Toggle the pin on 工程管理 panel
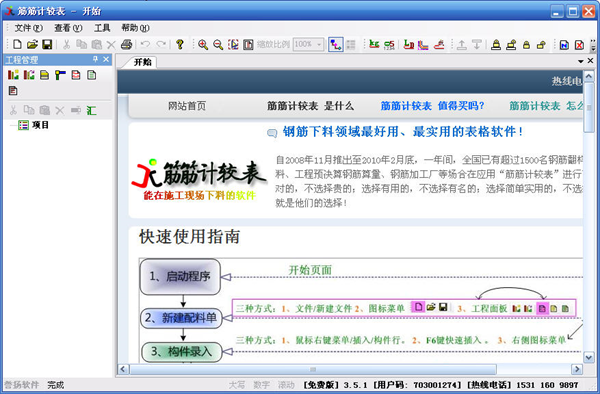The width and height of the screenshot is (600, 394). tap(95, 59)
